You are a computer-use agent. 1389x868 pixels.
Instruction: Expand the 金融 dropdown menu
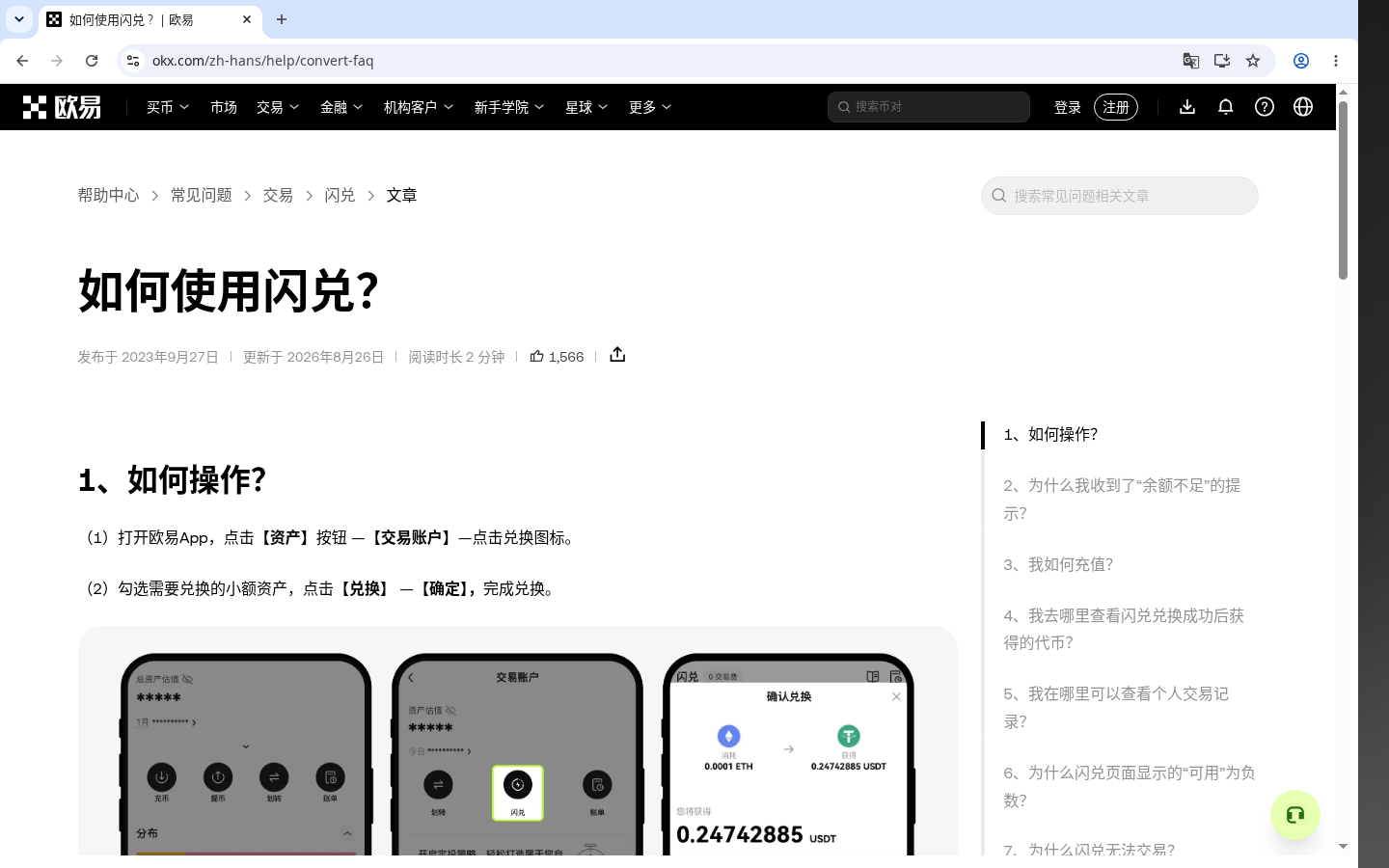pyautogui.click(x=341, y=107)
